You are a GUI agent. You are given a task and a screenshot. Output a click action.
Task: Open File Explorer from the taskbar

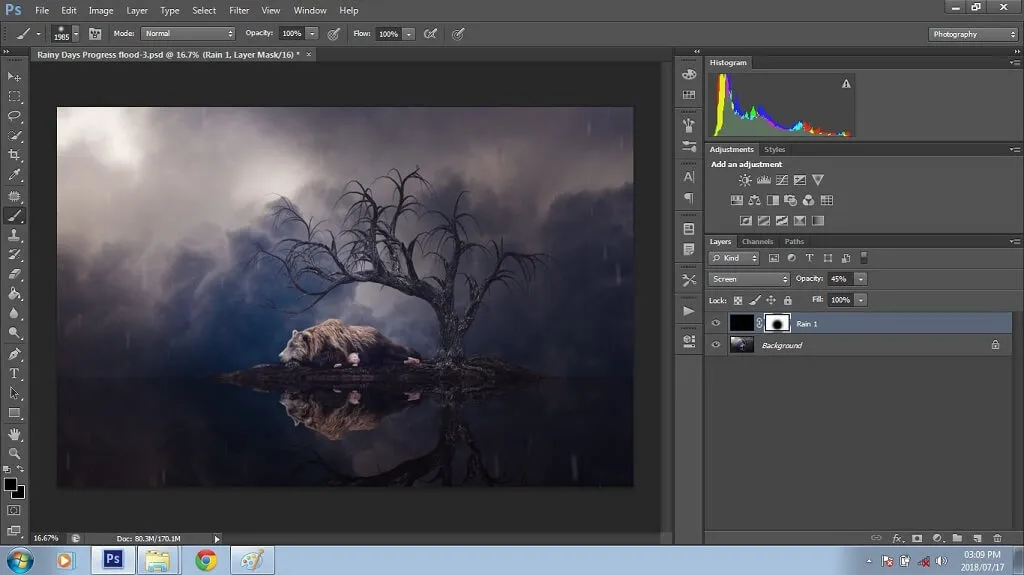point(157,560)
